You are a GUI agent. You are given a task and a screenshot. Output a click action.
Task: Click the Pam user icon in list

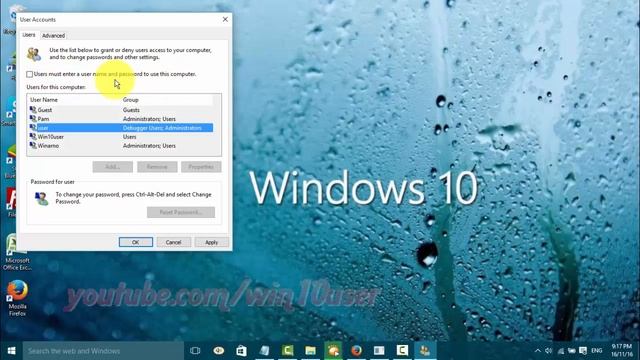(x=33, y=118)
